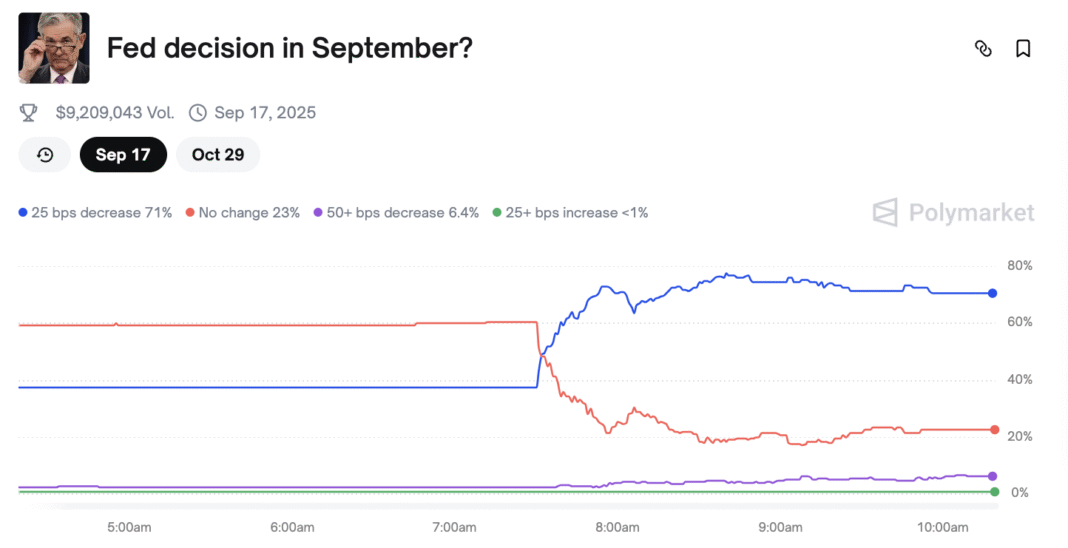Screen dimensions: 1068x548
Task: Click the clock icon beside date
Action: (x=198, y=113)
